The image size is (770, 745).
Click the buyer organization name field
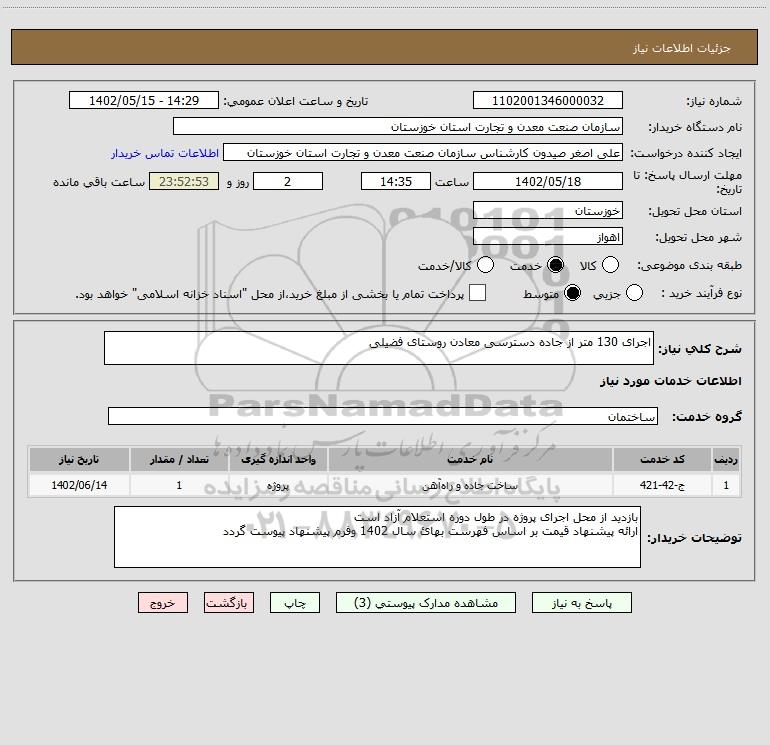pos(398,126)
